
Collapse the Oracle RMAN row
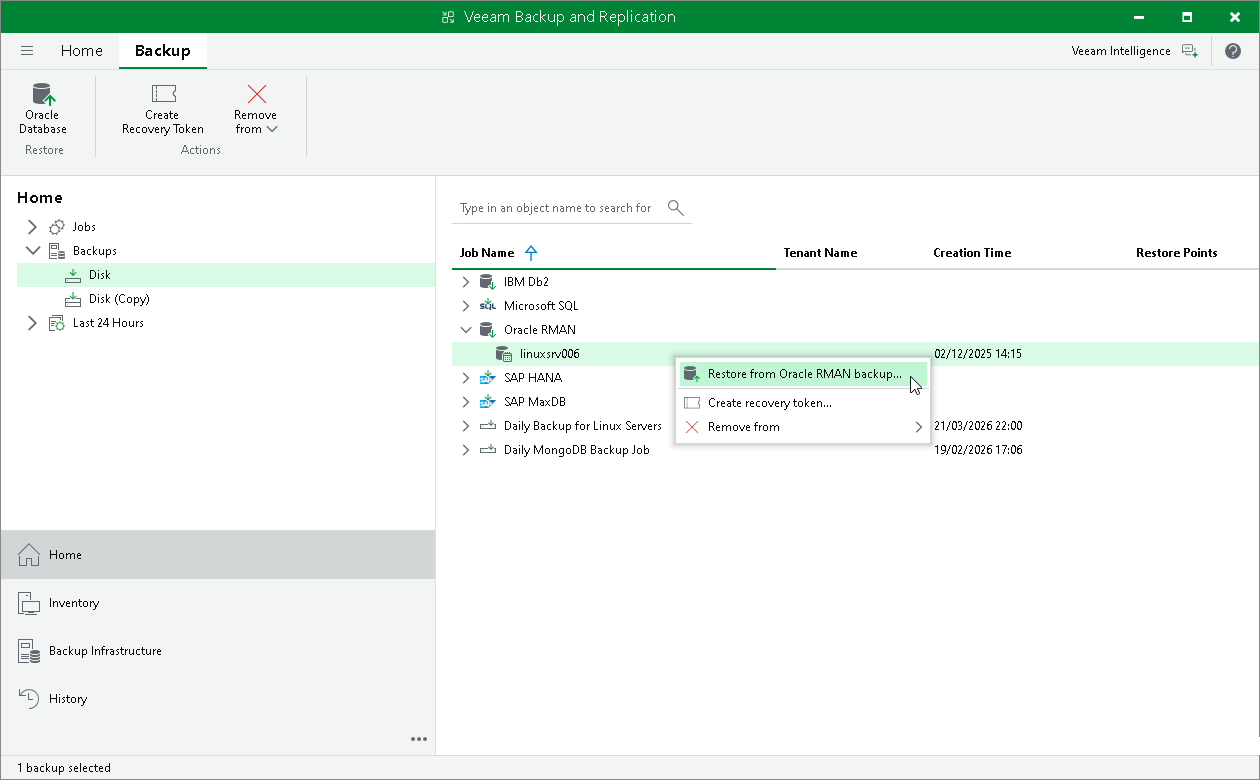465,330
